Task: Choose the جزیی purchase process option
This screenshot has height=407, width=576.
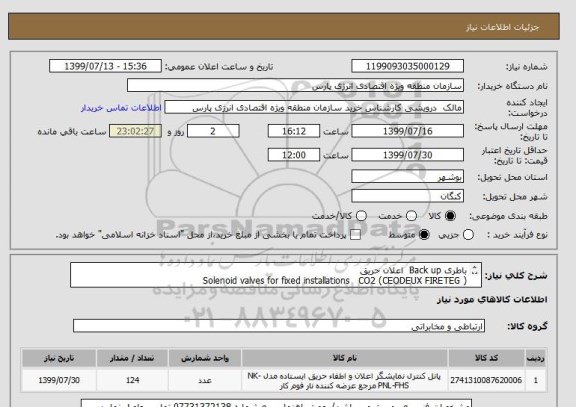Action: [x=468, y=235]
